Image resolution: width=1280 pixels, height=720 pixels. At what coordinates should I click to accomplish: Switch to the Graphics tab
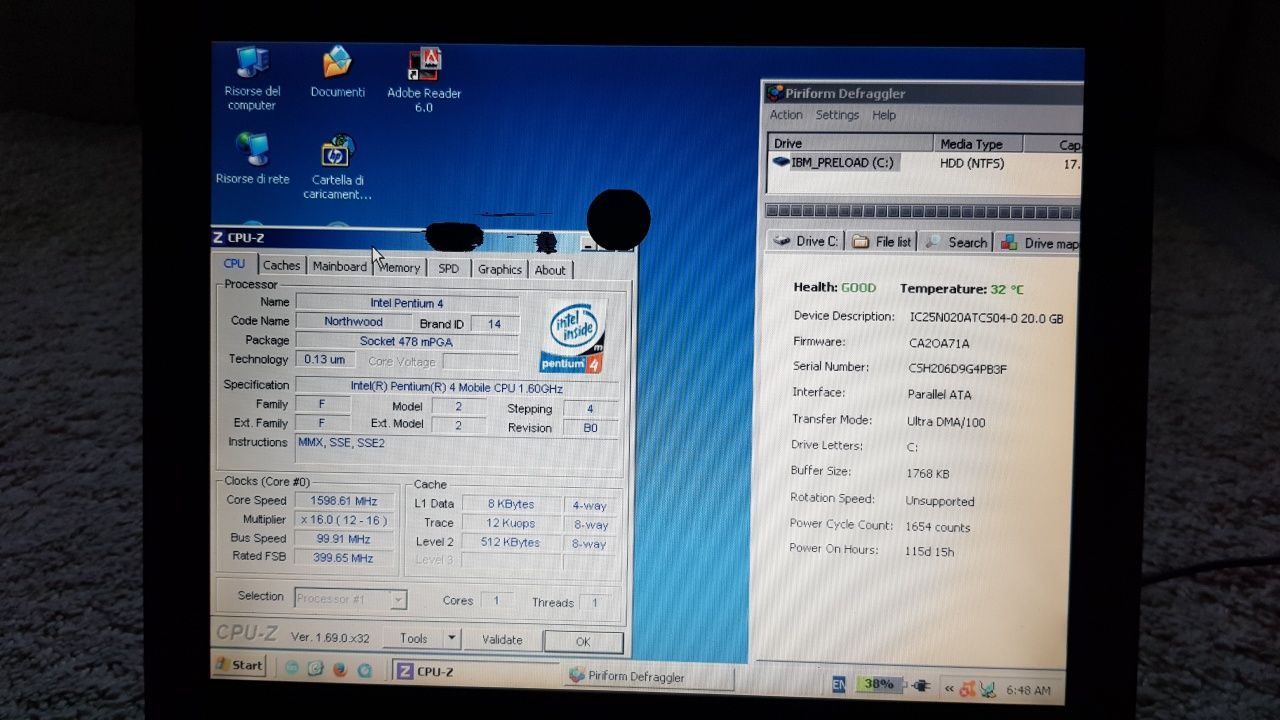coord(499,269)
